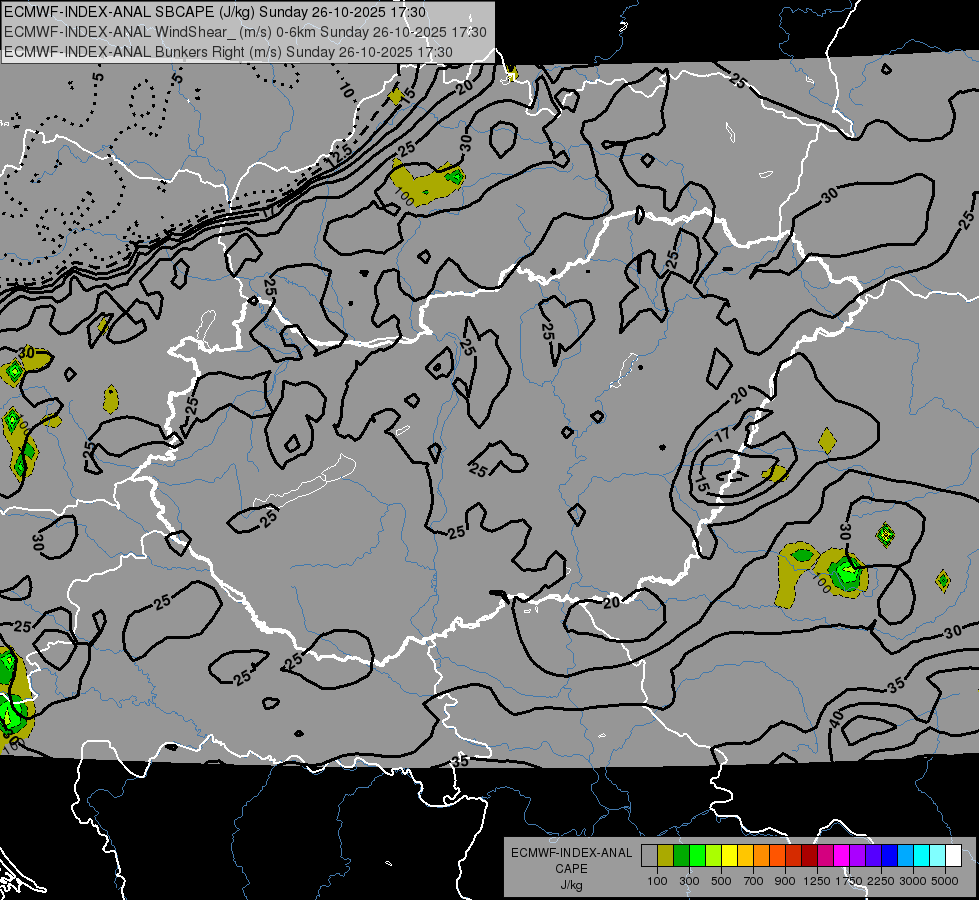Select the cyan 3000 colorbar swatch
The height and width of the screenshot is (900, 979).
(922, 855)
